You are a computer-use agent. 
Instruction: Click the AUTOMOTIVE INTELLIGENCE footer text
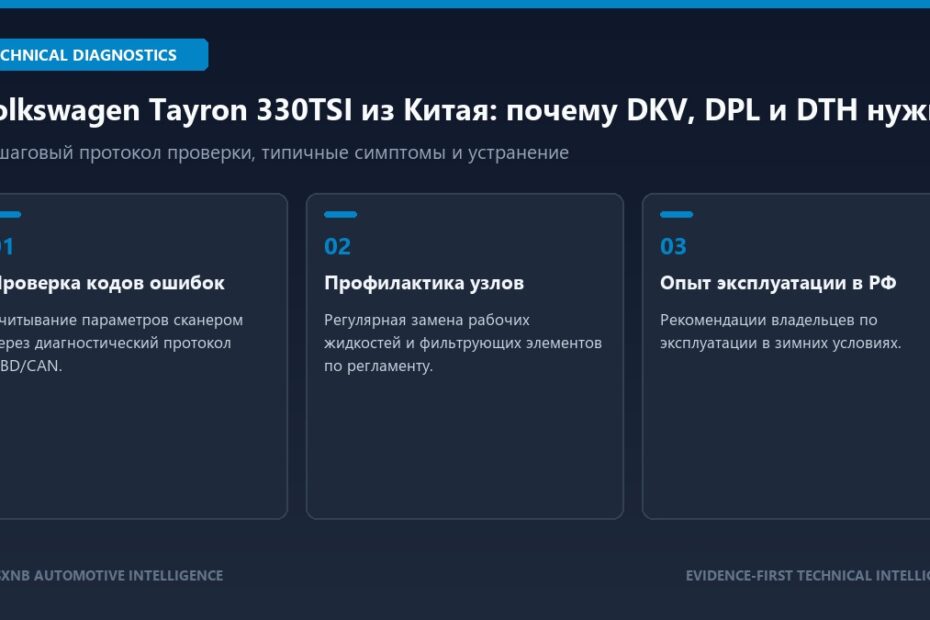[x=112, y=576]
